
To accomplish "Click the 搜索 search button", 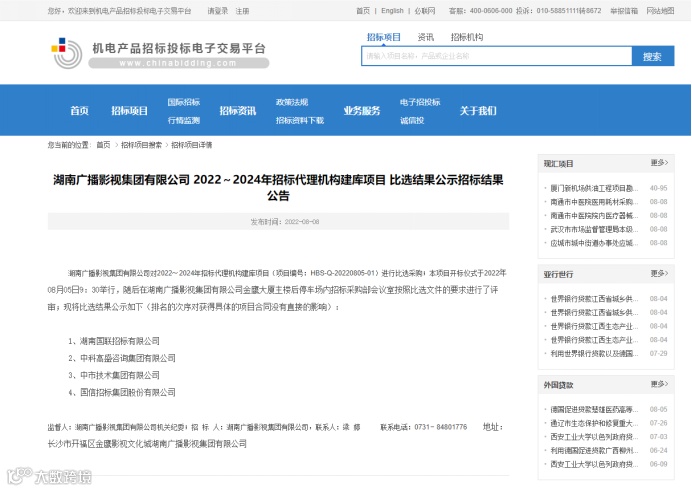I will coord(653,56).
